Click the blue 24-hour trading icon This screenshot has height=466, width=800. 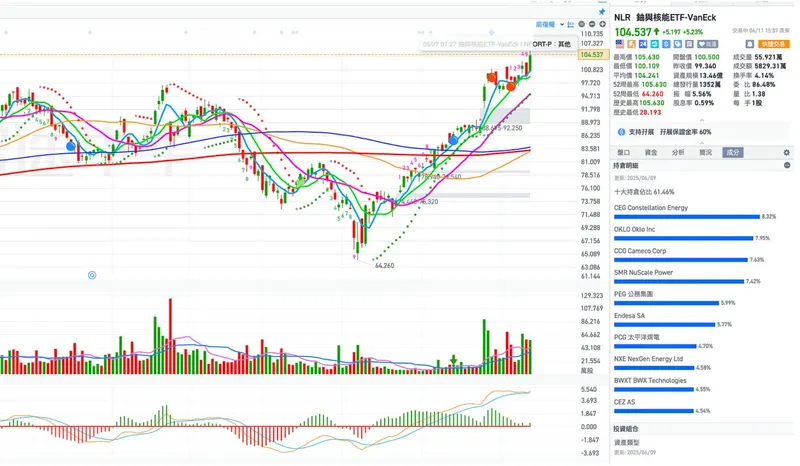tap(643, 44)
